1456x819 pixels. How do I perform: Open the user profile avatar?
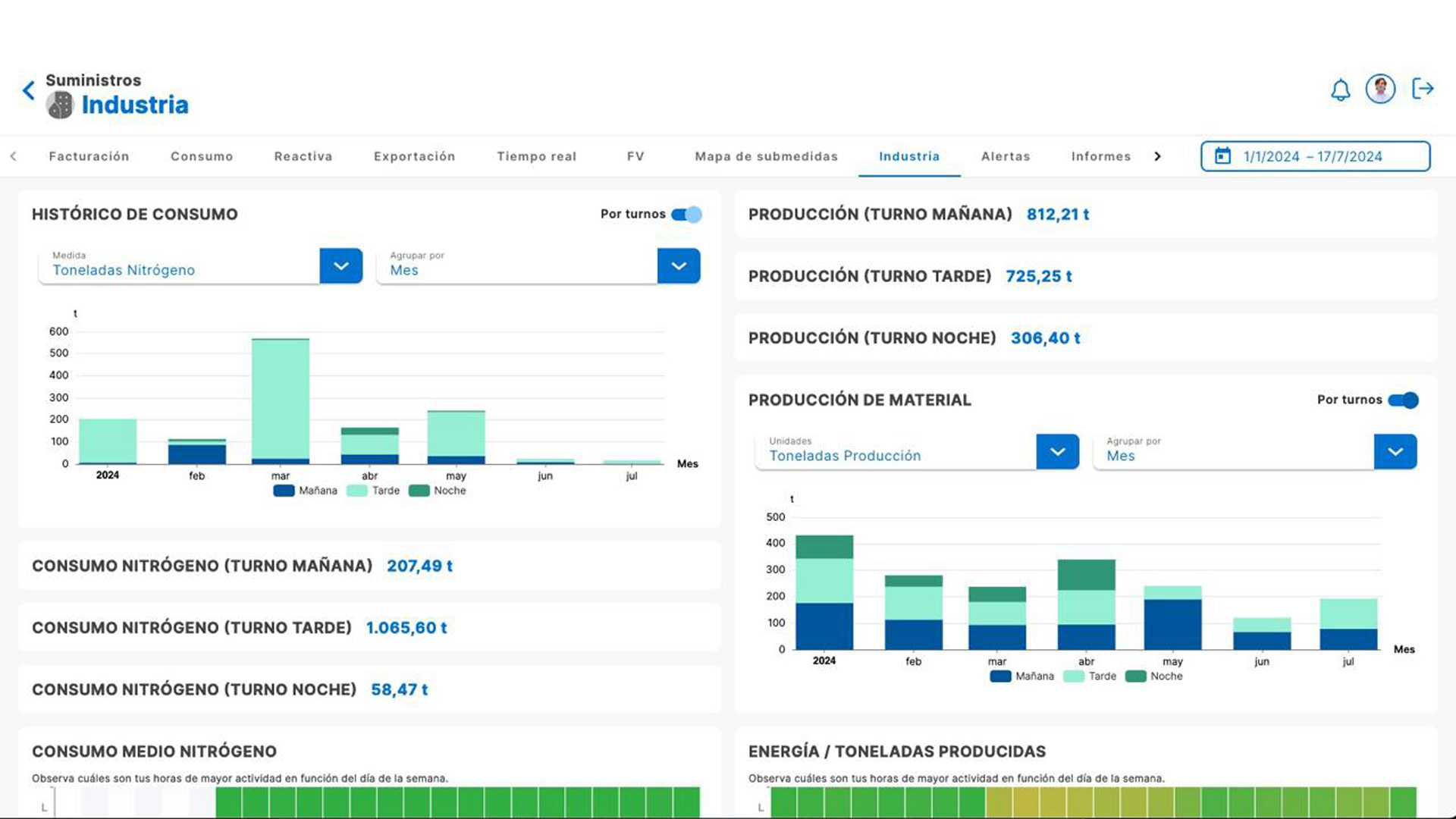tap(1380, 89)
